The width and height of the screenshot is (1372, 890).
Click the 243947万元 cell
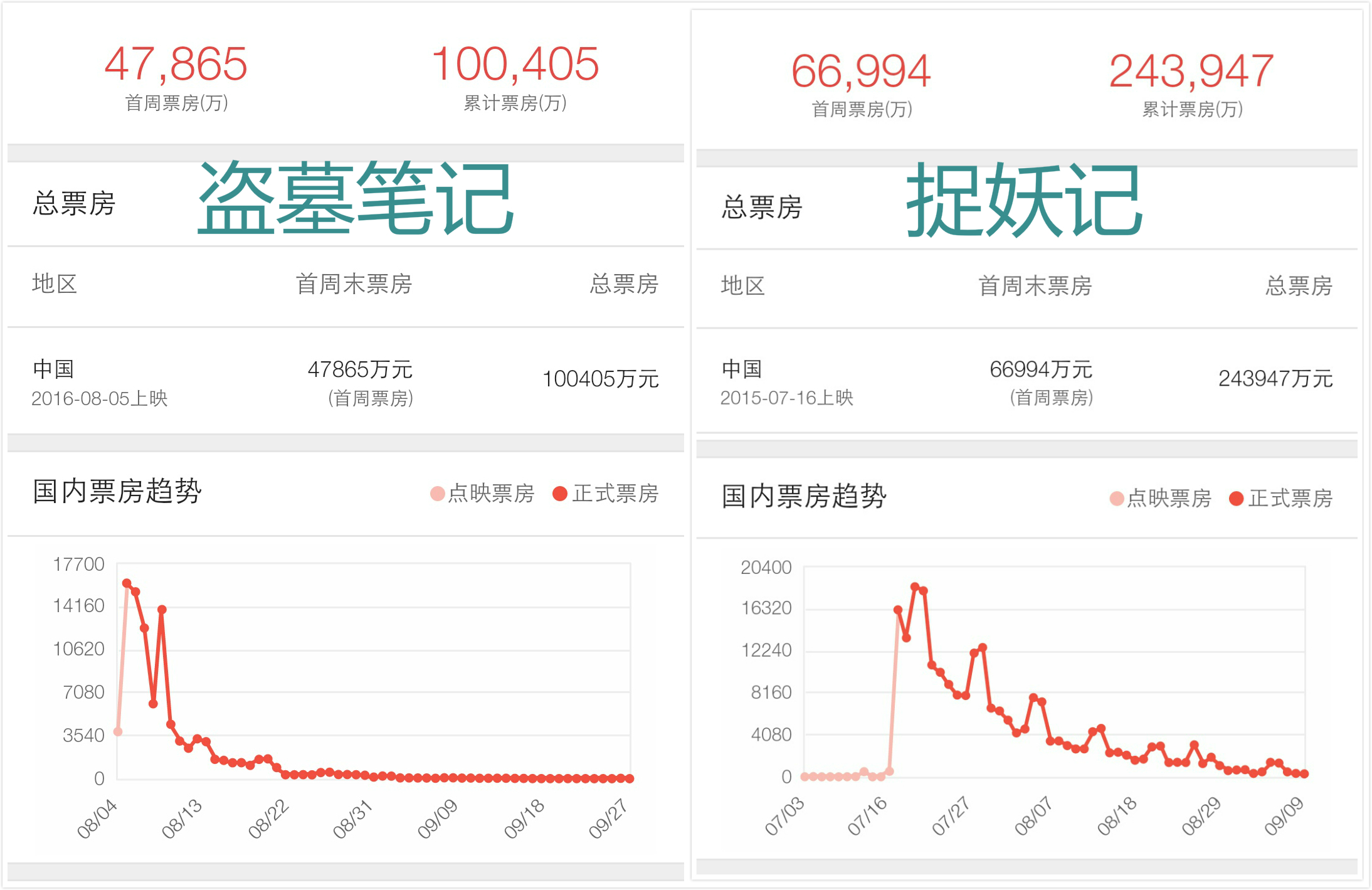(x=1275, y=379)
